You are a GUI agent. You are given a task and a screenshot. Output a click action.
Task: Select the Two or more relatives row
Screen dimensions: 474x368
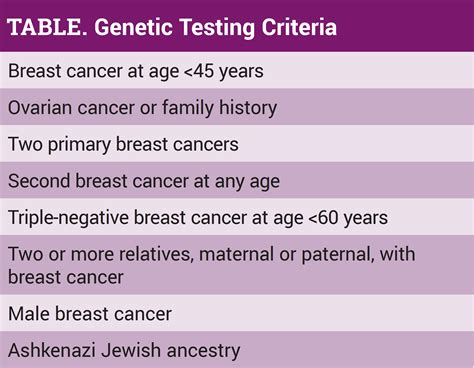point(237,265)
